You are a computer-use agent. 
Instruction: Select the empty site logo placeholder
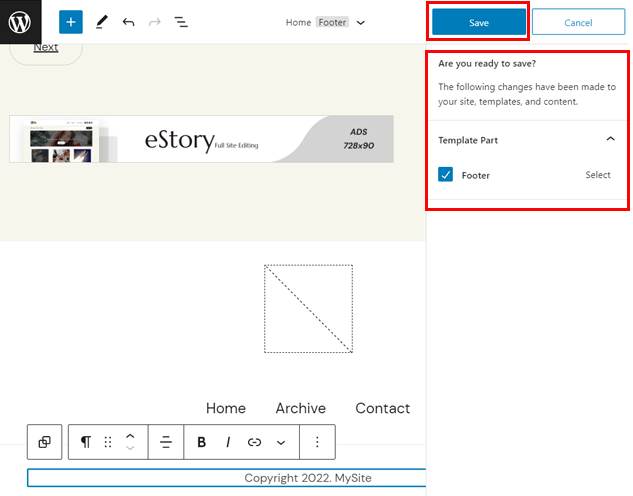(x=308, y=309)
